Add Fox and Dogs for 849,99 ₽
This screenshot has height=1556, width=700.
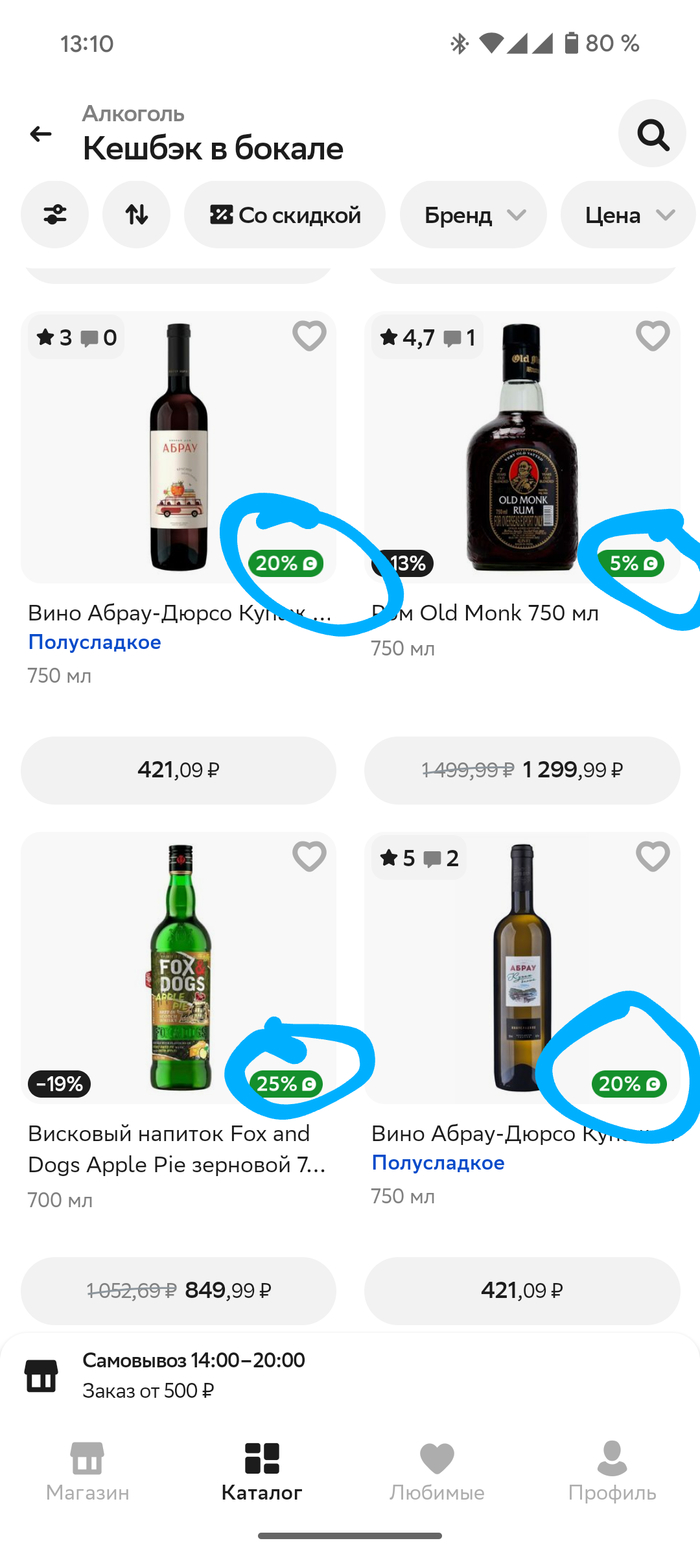click(x=178, y=1290)
